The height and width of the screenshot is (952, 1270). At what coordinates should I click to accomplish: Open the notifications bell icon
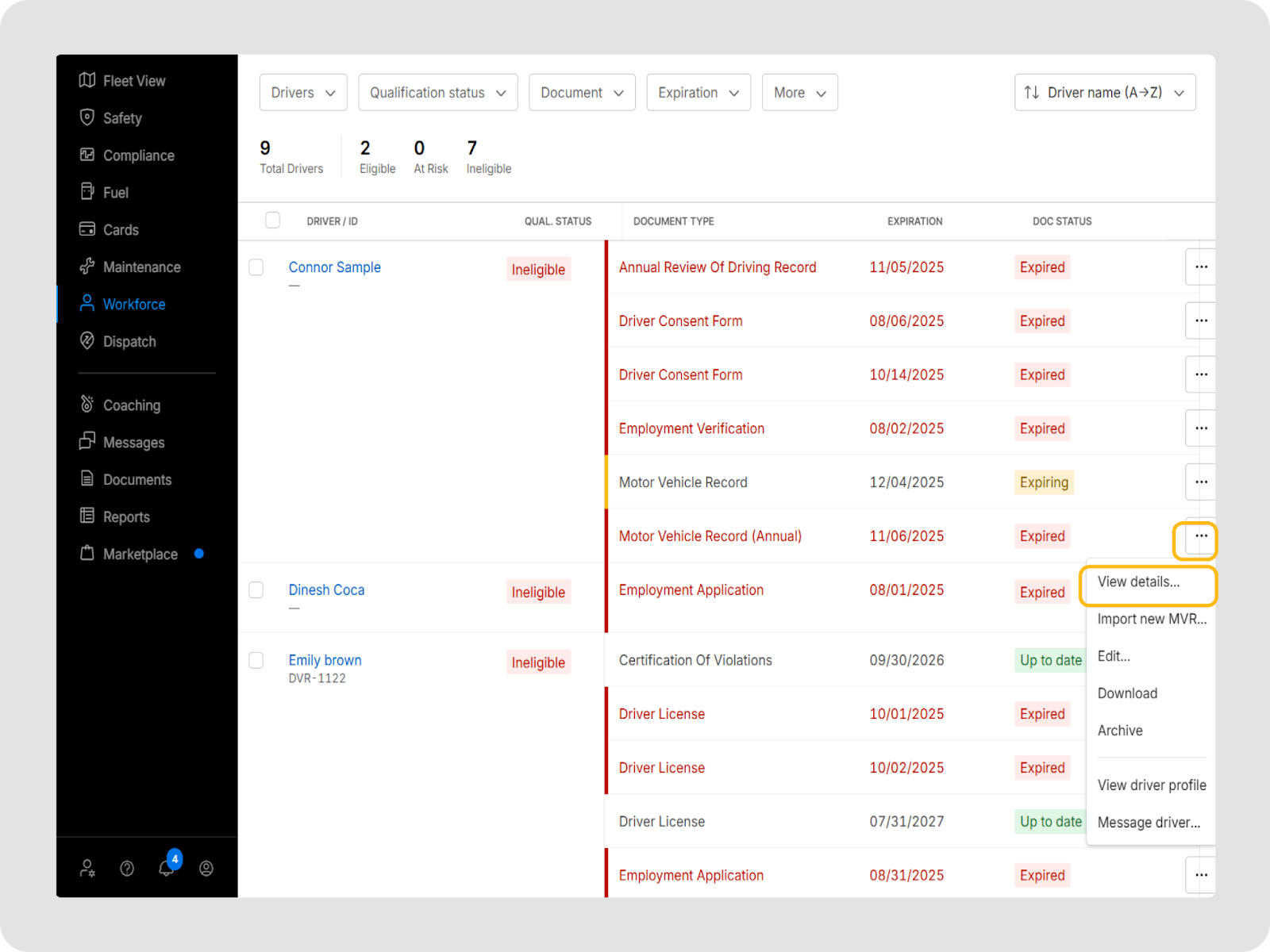pyautogui.click(x=166, y=868)
